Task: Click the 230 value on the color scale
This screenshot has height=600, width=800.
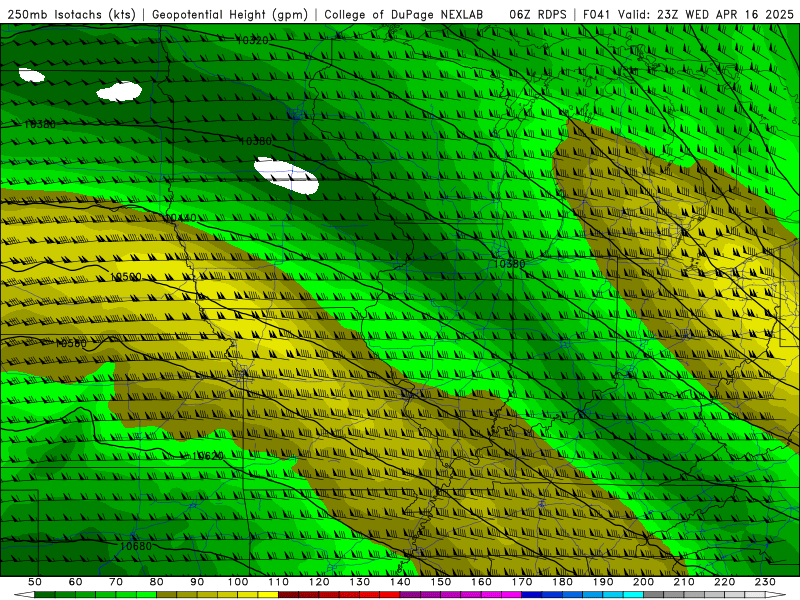Action: (x=765, y=582)
